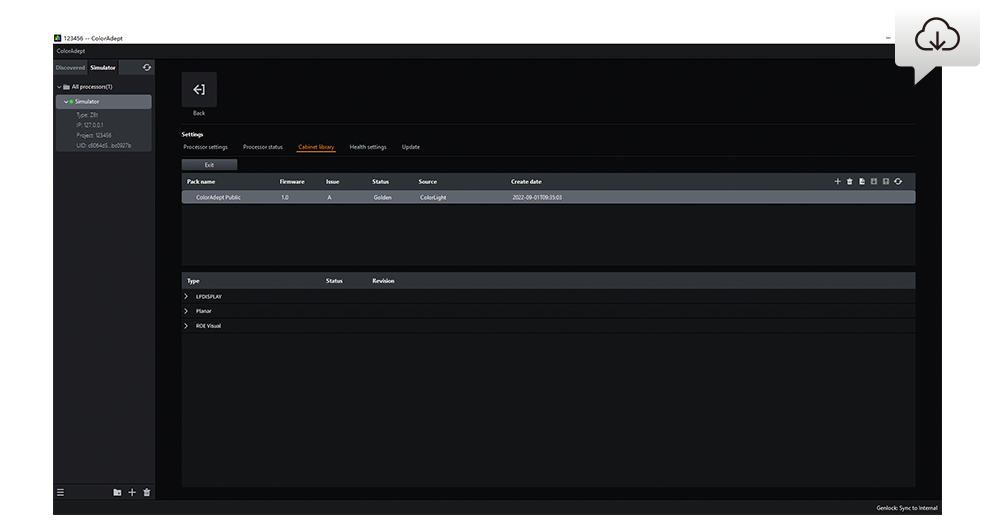This screenshot has width=996, height=523.
Task: Select the ColorAdept Public pack row
Action: tap(548, 198)
